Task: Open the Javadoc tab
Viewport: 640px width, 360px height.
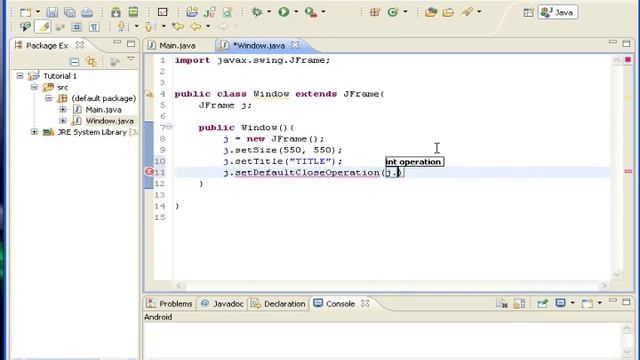Action: 222,304
